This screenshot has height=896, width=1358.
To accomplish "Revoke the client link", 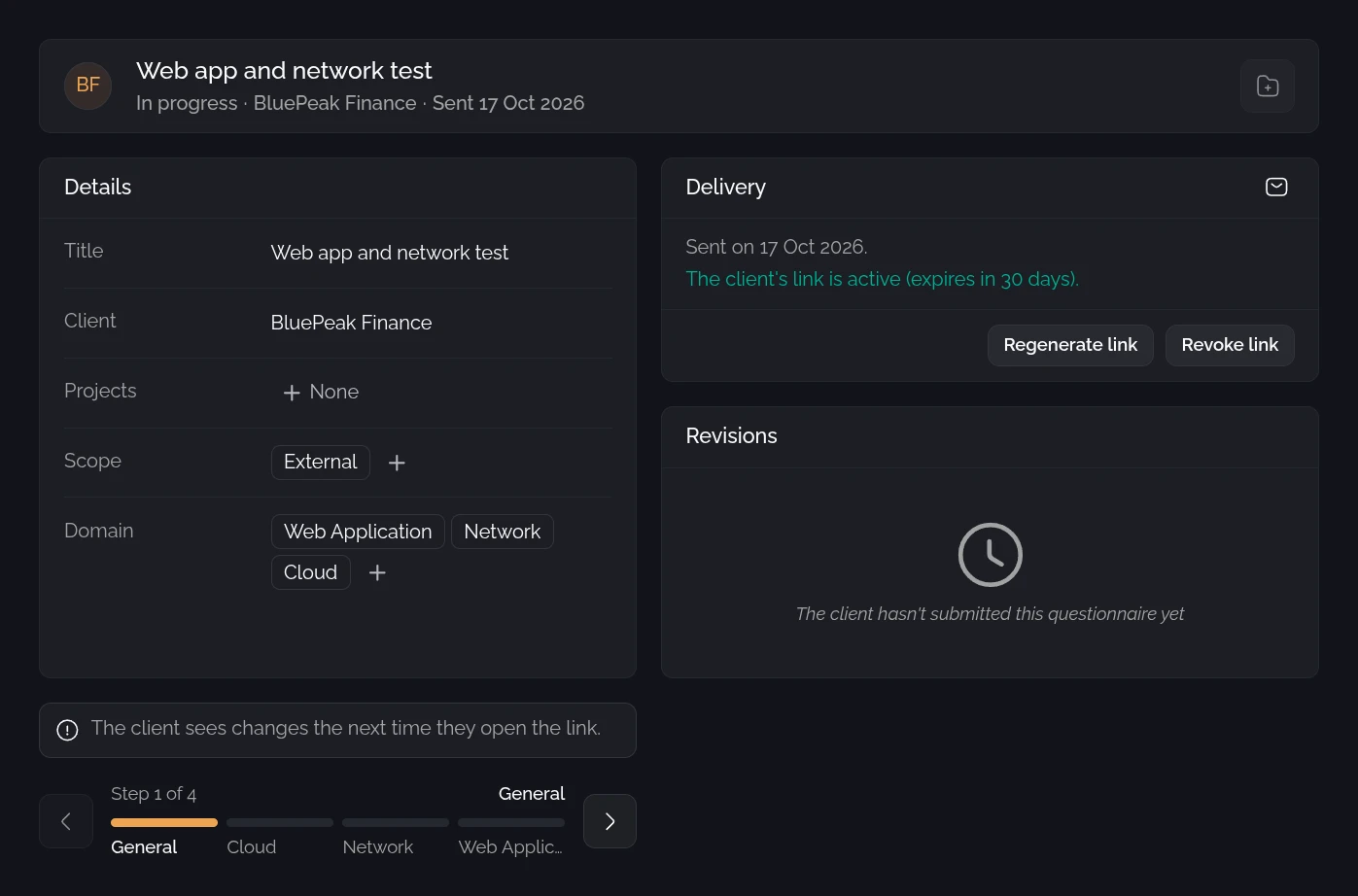I will click(x=1230, y=345).
